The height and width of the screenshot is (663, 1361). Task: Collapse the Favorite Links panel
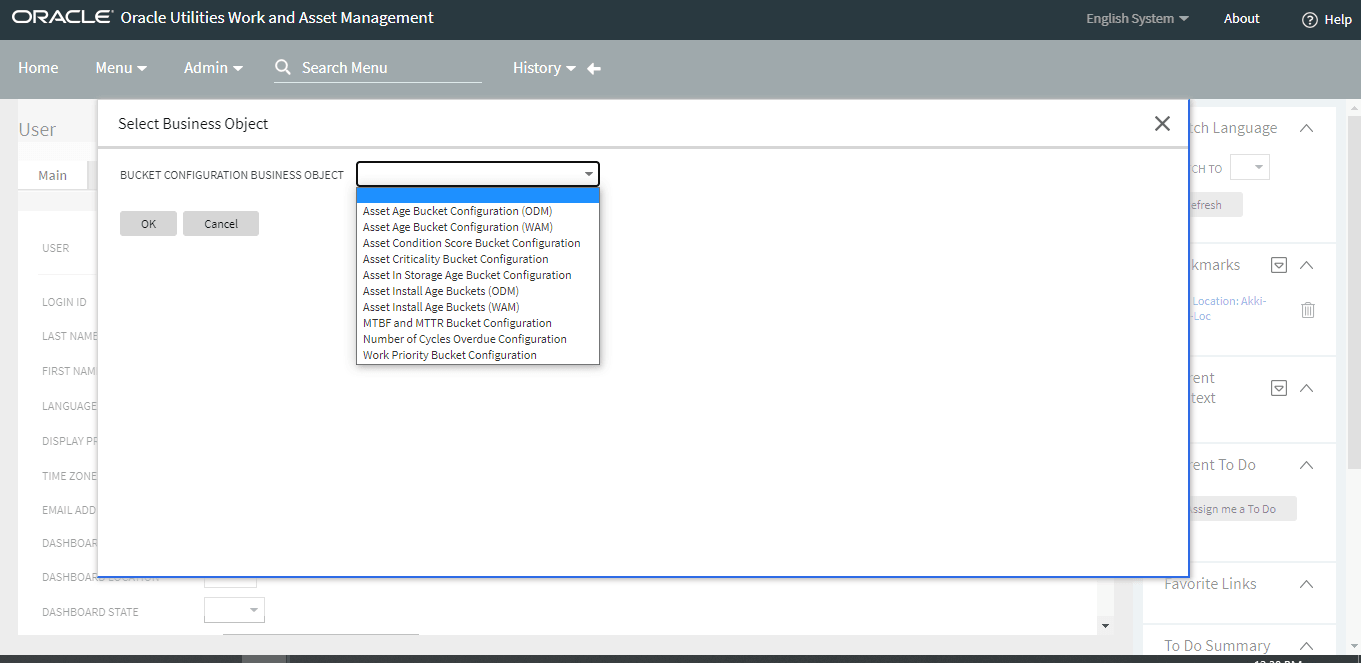1306,583
